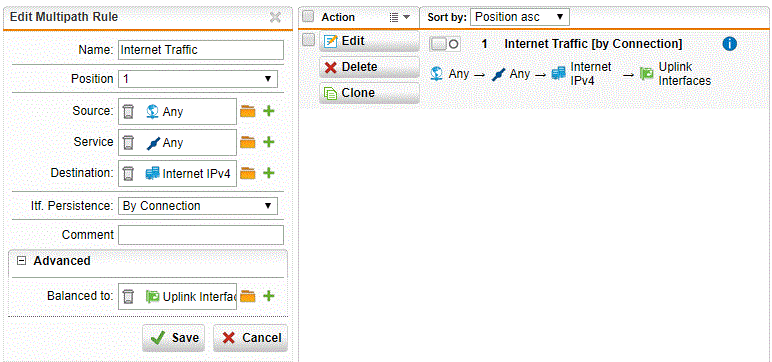Open the Sort by Position asc dropdown
Image resolution: width=772 pixels, height=362 pixels.
pyautogui.click(x=520, y=17)
